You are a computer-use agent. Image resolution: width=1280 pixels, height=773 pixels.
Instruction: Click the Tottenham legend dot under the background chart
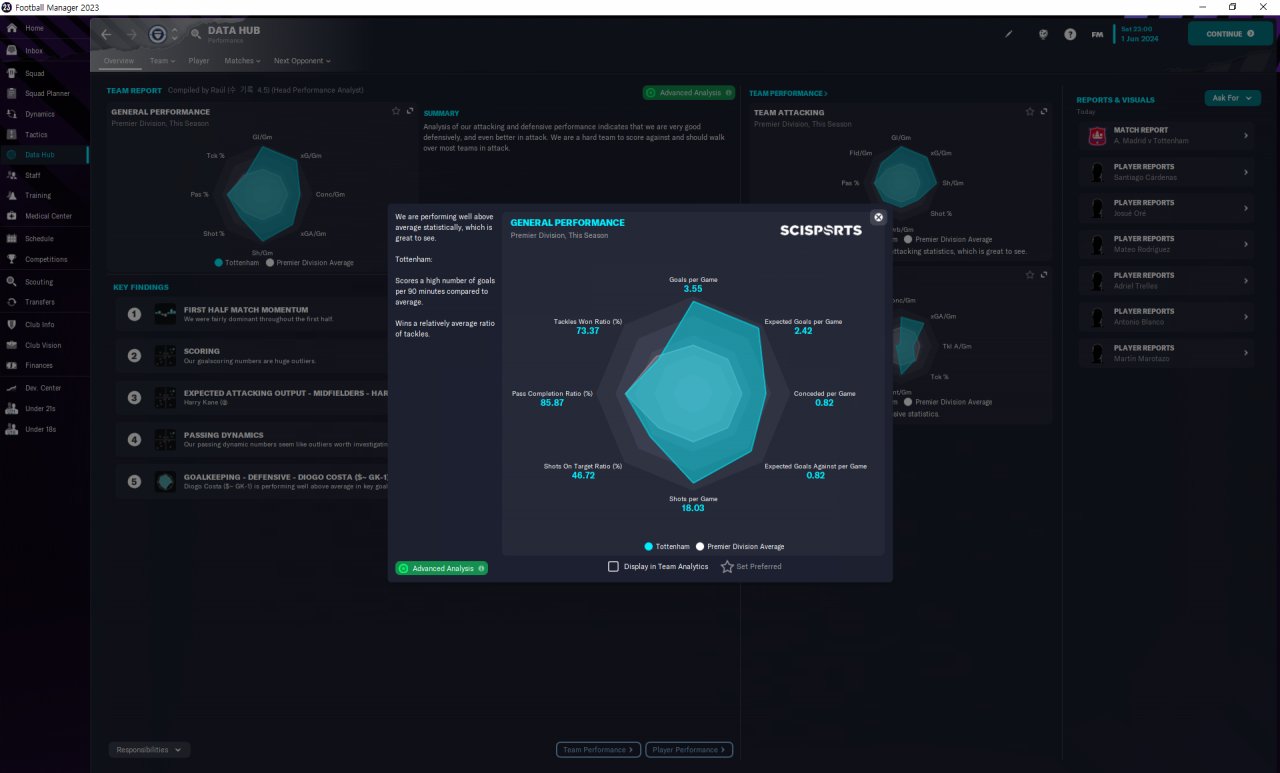pyautogui.click(x=218, y=263)
